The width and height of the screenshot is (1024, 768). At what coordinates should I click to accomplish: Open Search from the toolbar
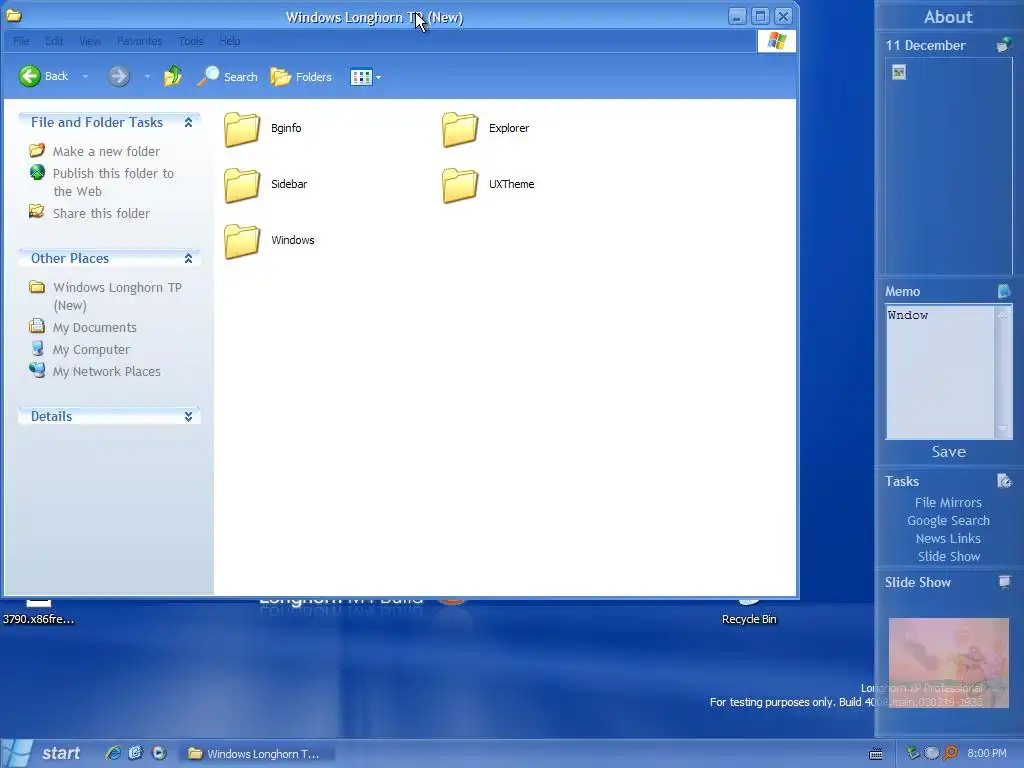(227, 76)
